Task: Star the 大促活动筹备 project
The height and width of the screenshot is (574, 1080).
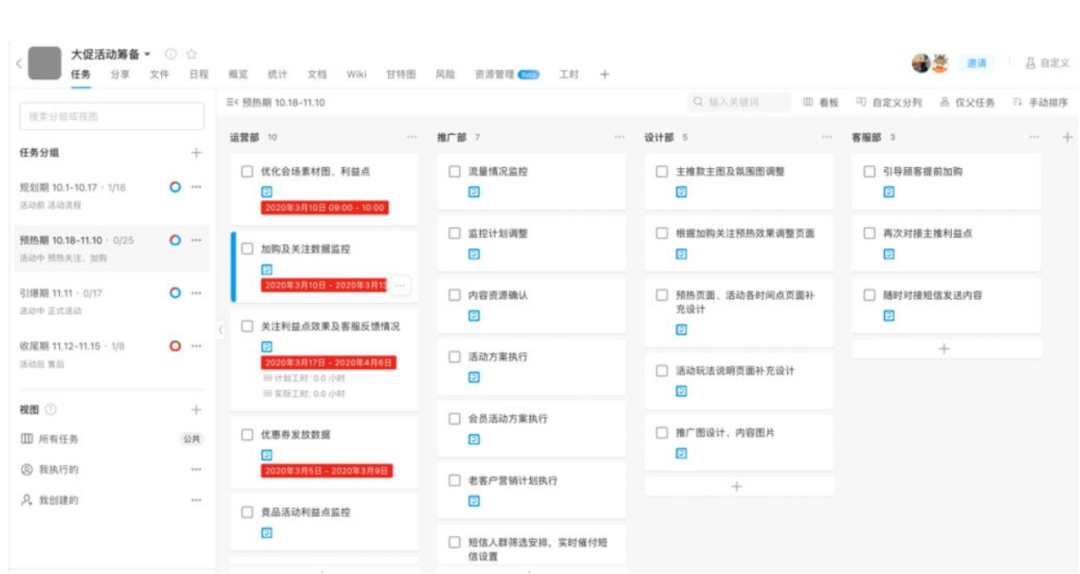Action: click(x=192, y=54)
